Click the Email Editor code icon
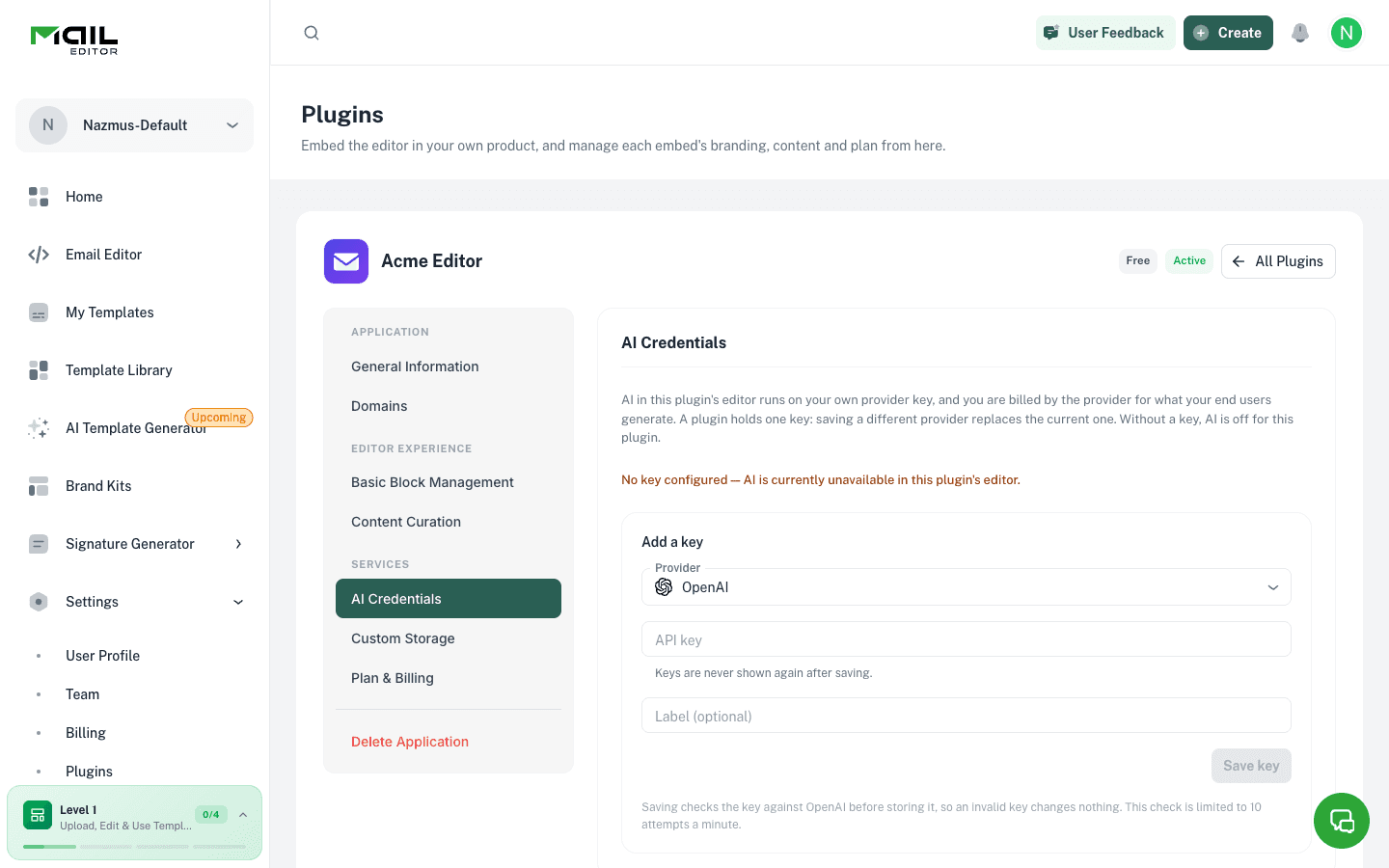Screen dimensions: 1389x868 pyautogui.click(x=39, y=255)
